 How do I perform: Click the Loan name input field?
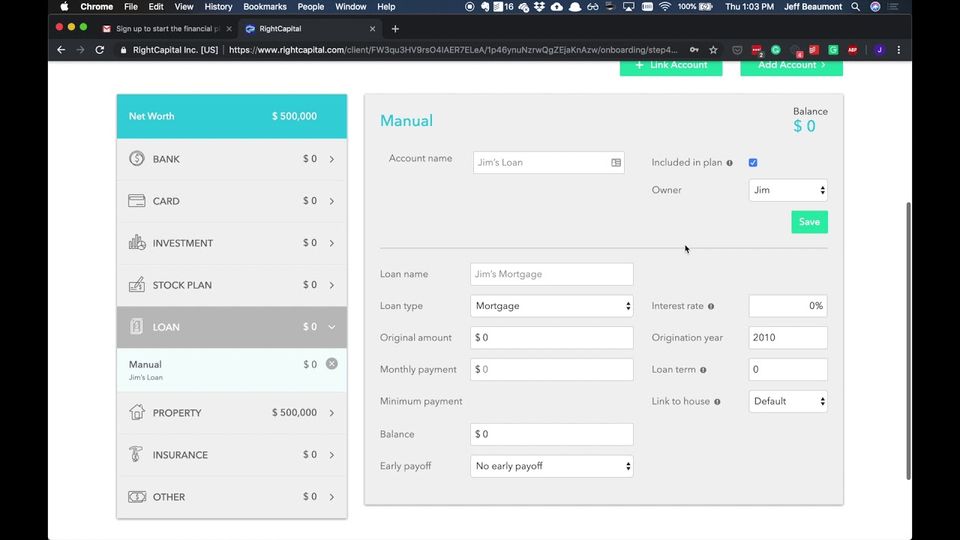[552, 274]
